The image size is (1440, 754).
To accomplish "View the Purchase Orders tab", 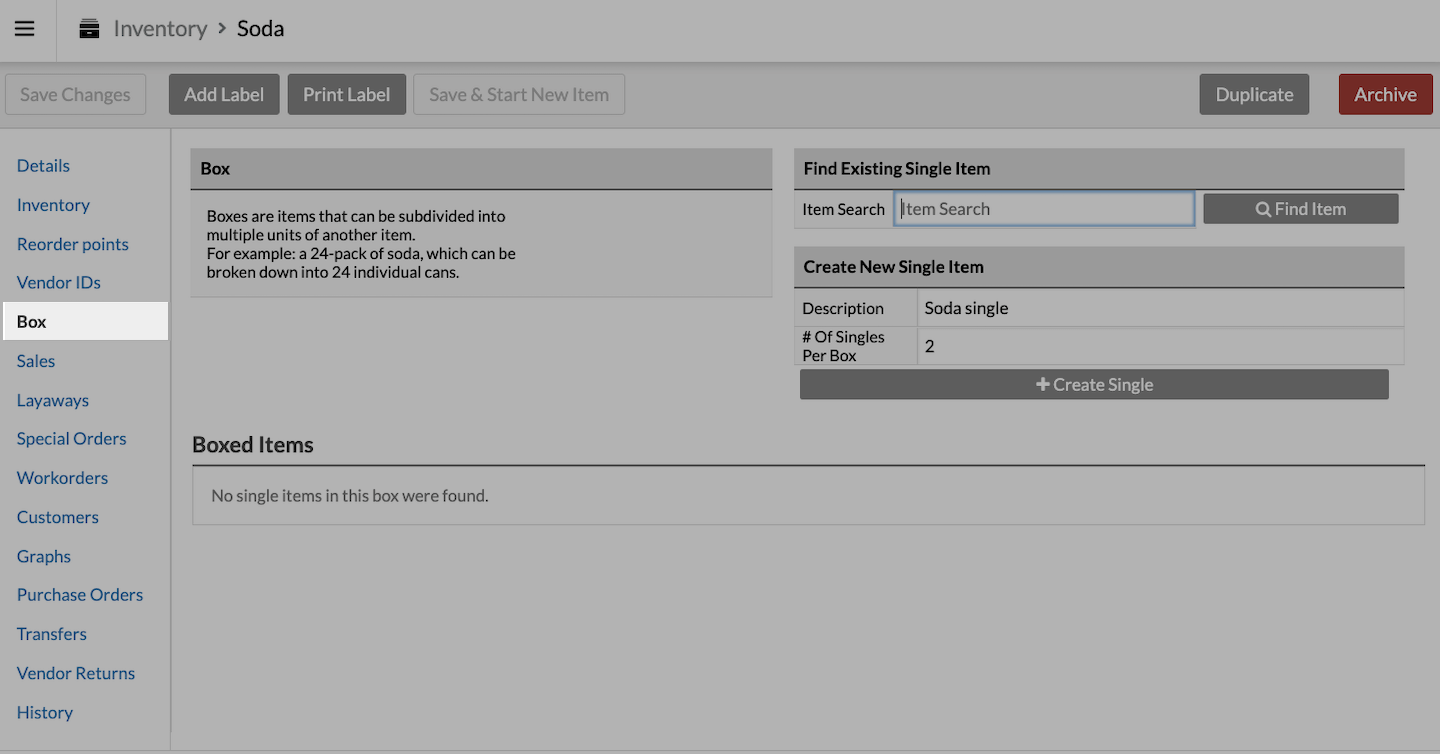I will 80,595.
